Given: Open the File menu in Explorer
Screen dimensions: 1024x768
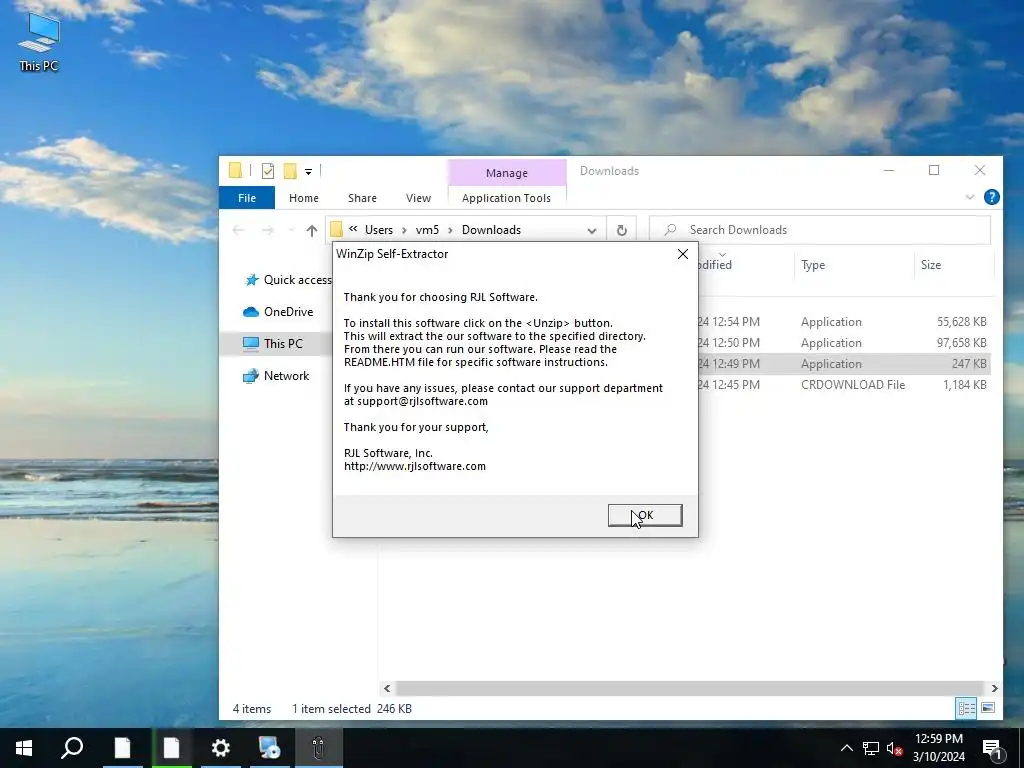Looking at the screenshot, I should coord(247,198).
